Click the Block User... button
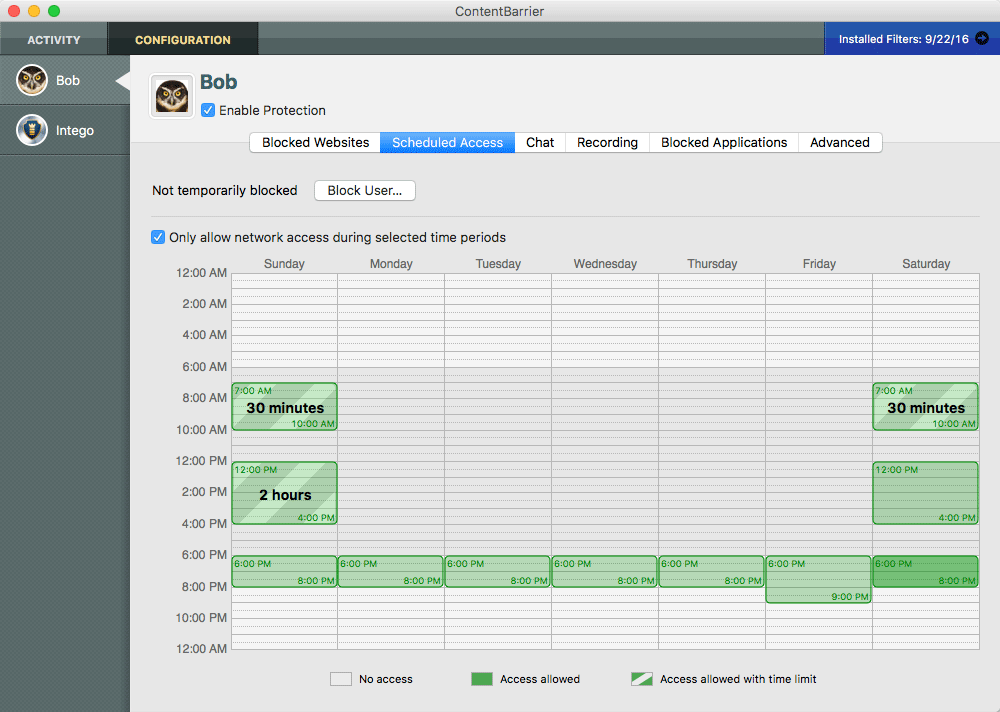 point(365,191)
